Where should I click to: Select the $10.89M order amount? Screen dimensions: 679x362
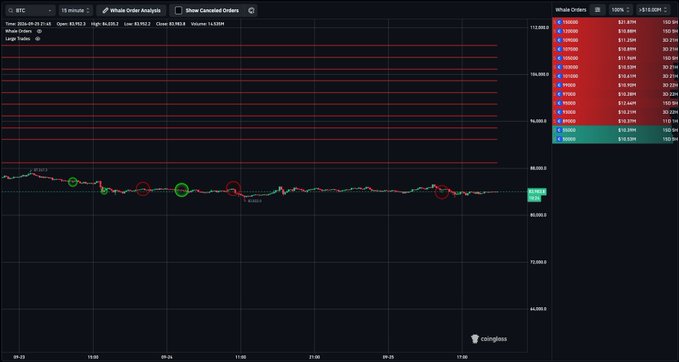[x=626, y=49]
